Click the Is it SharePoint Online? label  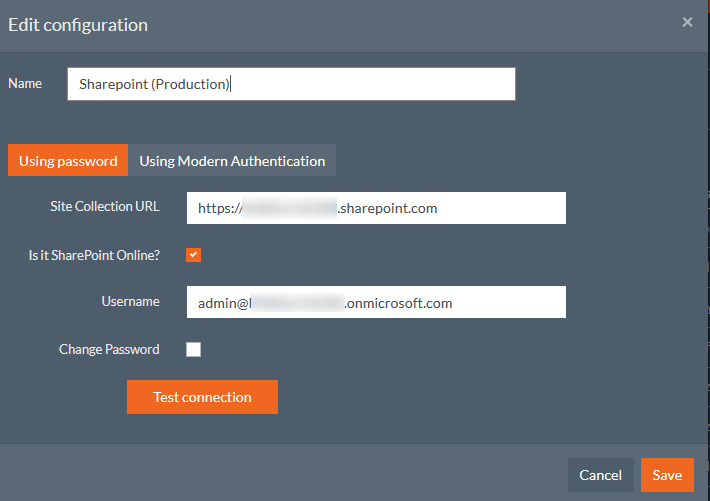[x=94, y=255]
